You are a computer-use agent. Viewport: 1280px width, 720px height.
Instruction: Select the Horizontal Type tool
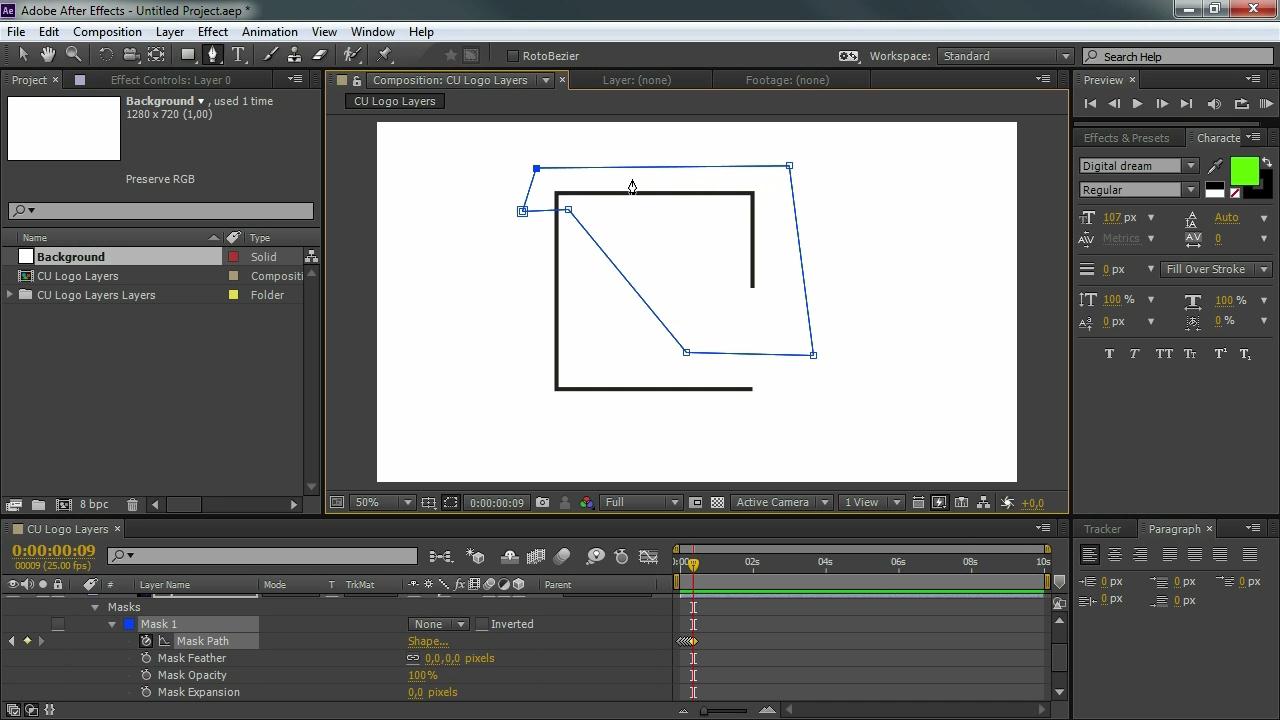click(239, 55)
